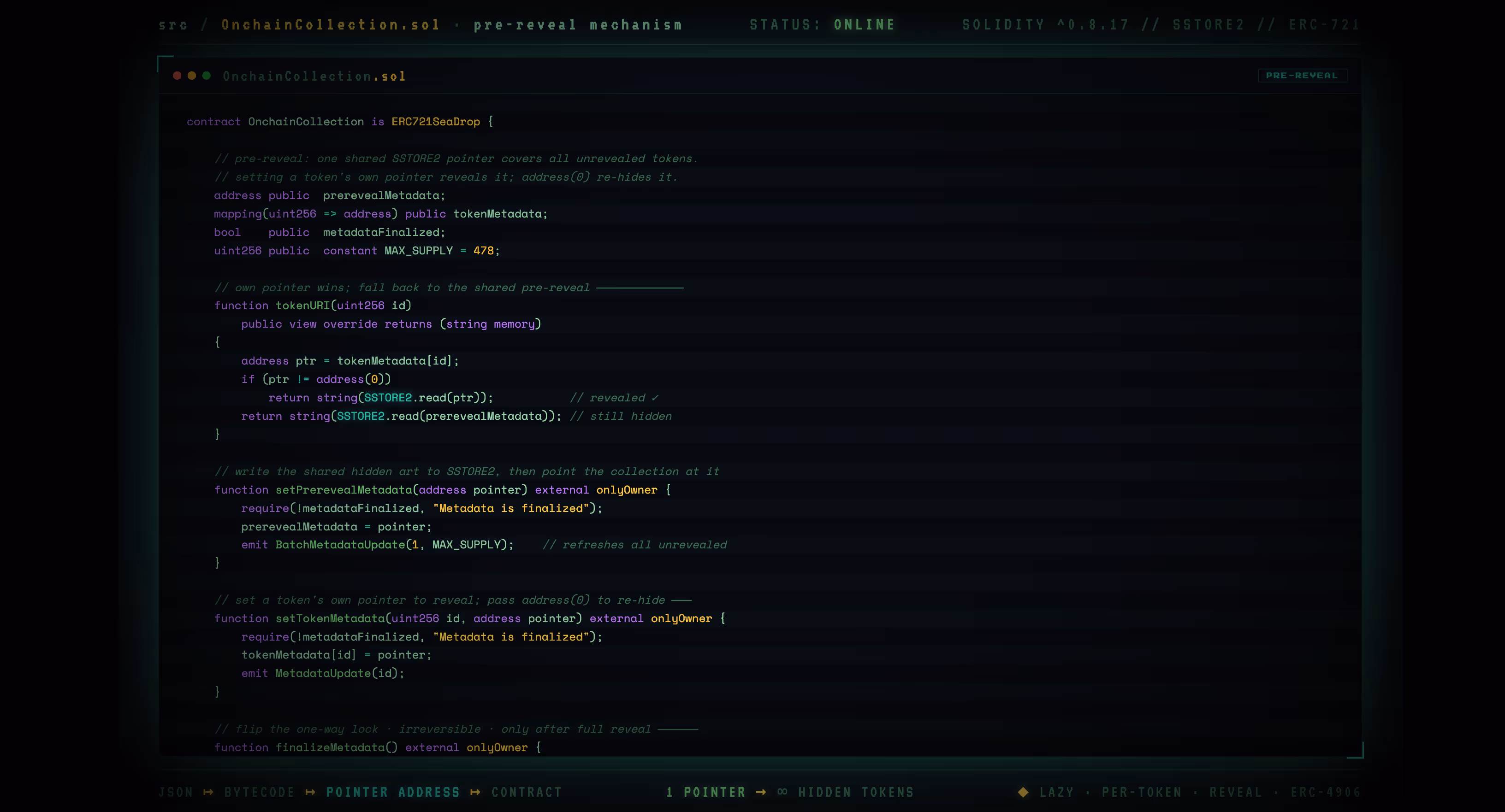Image resolution: width=1505 pixels, height=812 pixels.
Task: Click the ERC-4906 footer label
Action: (1325, 792)
